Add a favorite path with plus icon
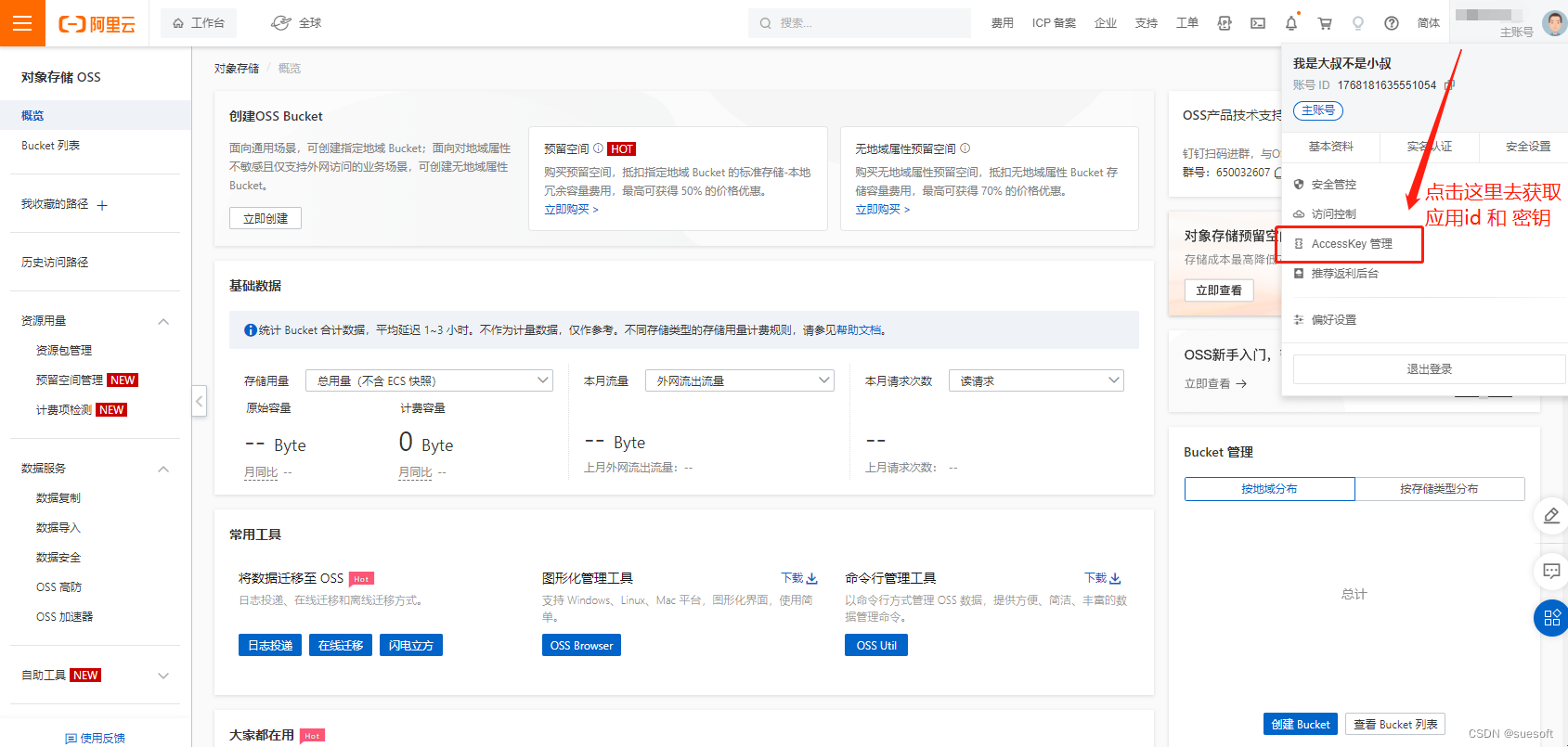This screenshot has height=747, width=1568. click(102, 205)
